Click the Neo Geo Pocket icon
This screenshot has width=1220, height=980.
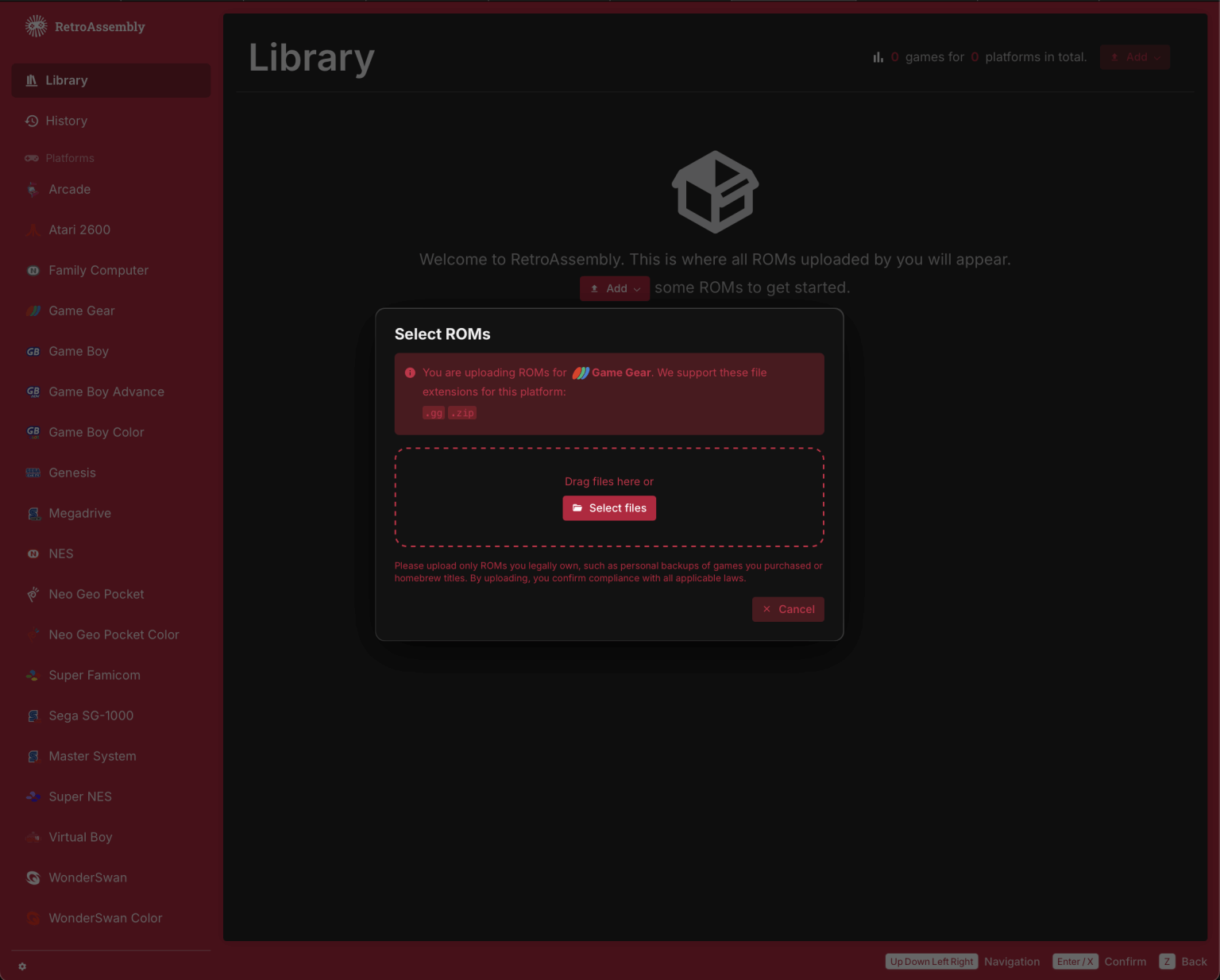click(x=33, y=594)
